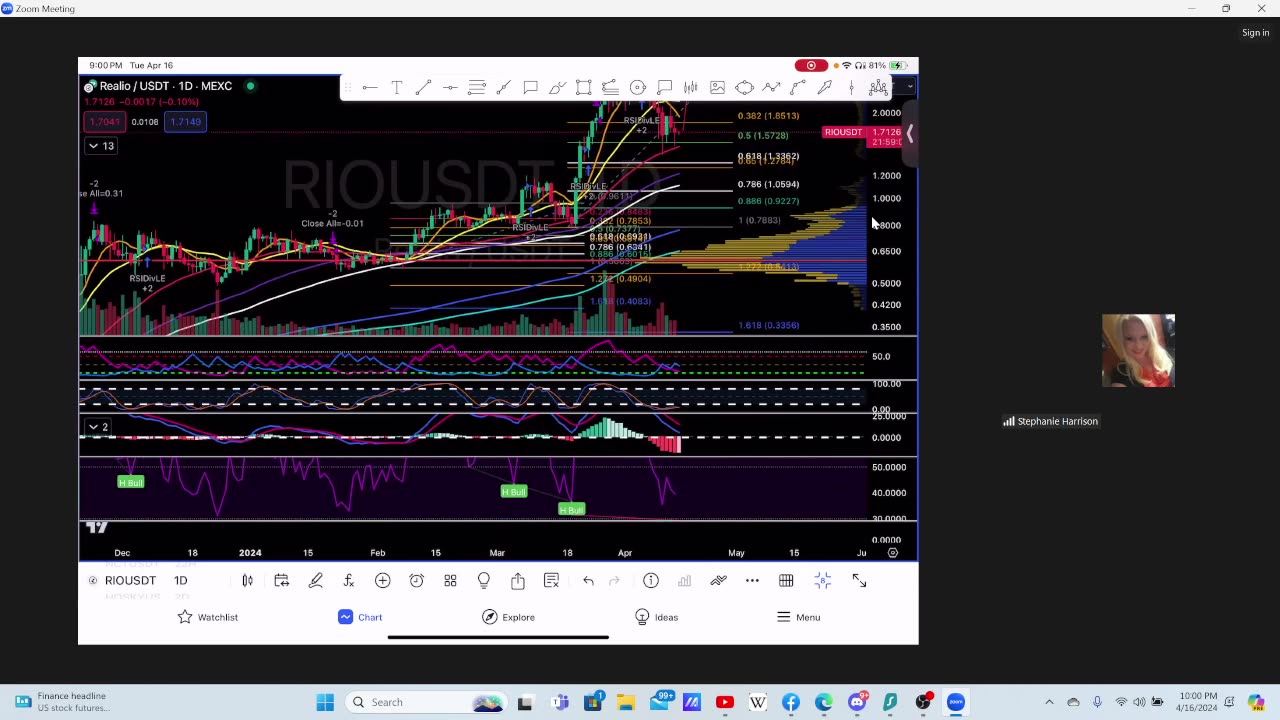1280x720 pixels.
Task: Select the callout comment drawing tool
Action: pos(530,88)
